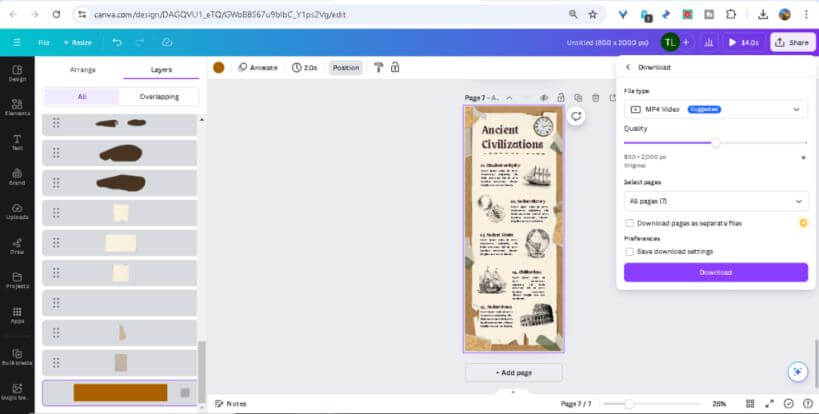The image size is (819, 414).
Task: Open the Draw sidebar panel
Action: pos(17,246)
